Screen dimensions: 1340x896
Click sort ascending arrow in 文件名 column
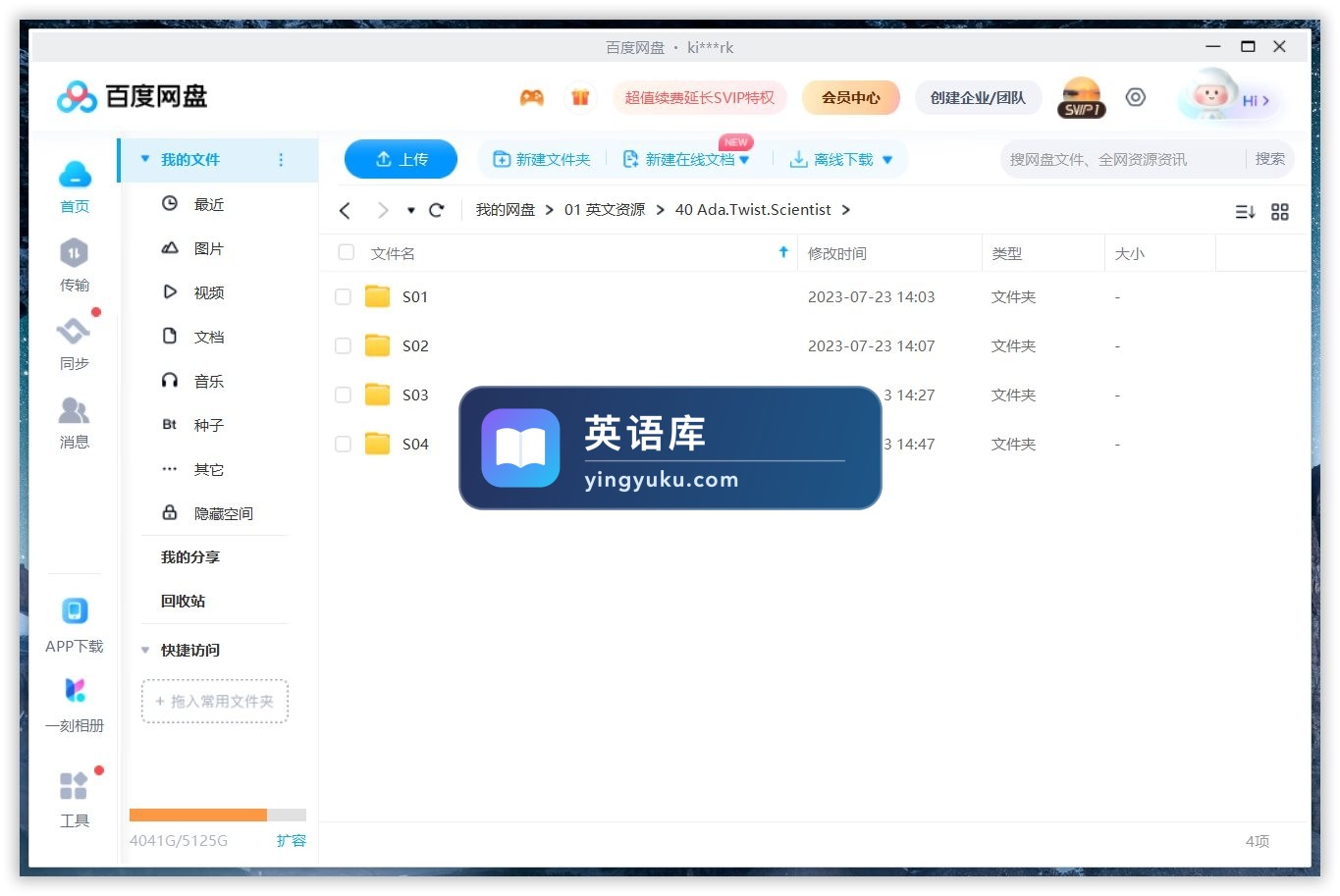[x=783, y=252]
